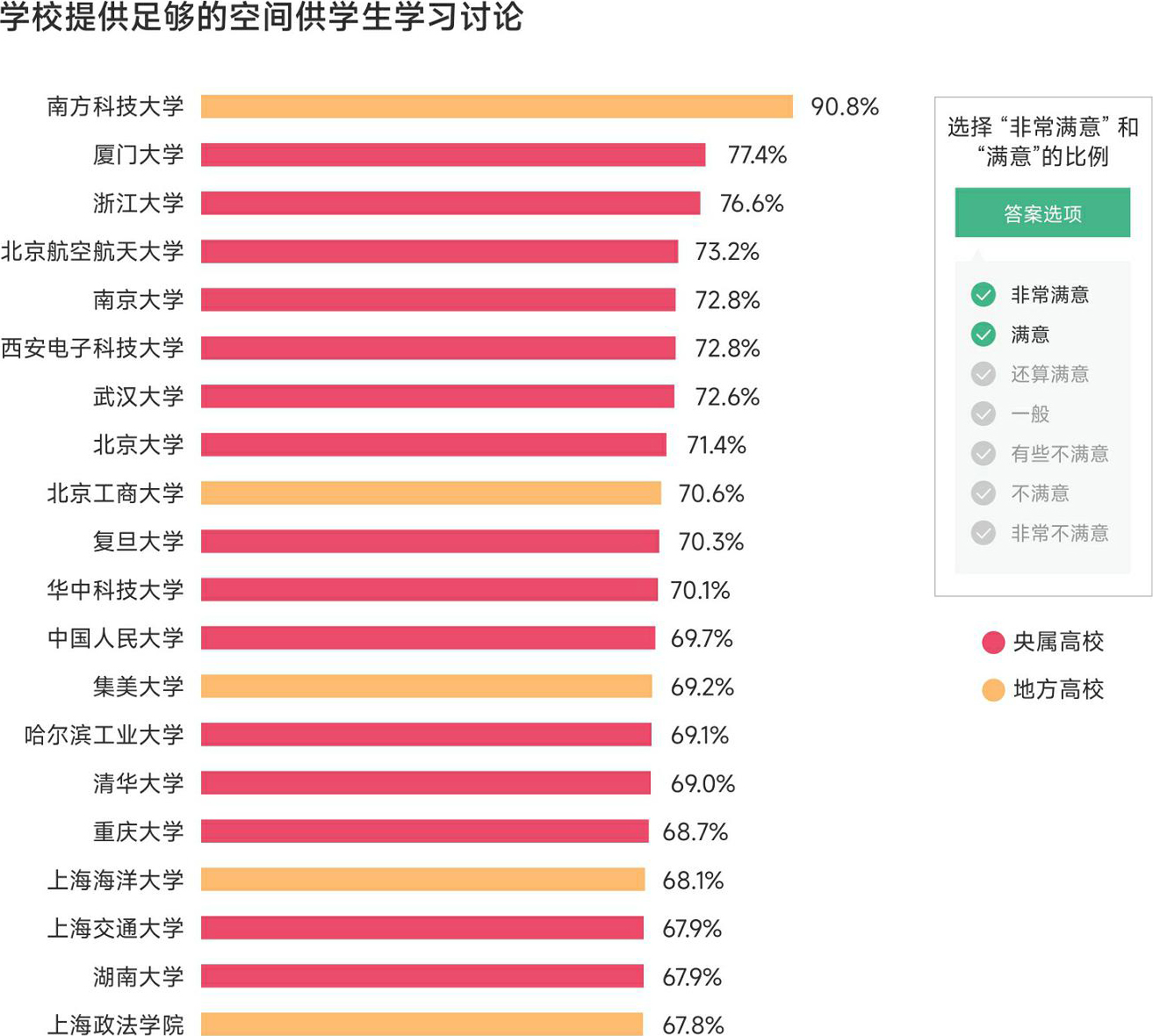Click the 北京大学 bar

[x=433, y=445]
